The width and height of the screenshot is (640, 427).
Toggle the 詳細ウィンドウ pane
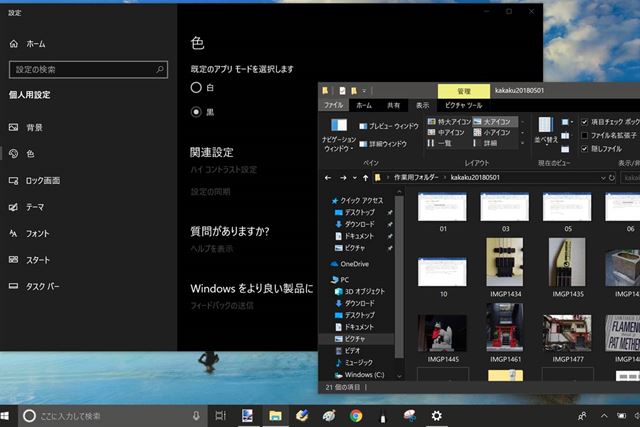click(383, 144)
